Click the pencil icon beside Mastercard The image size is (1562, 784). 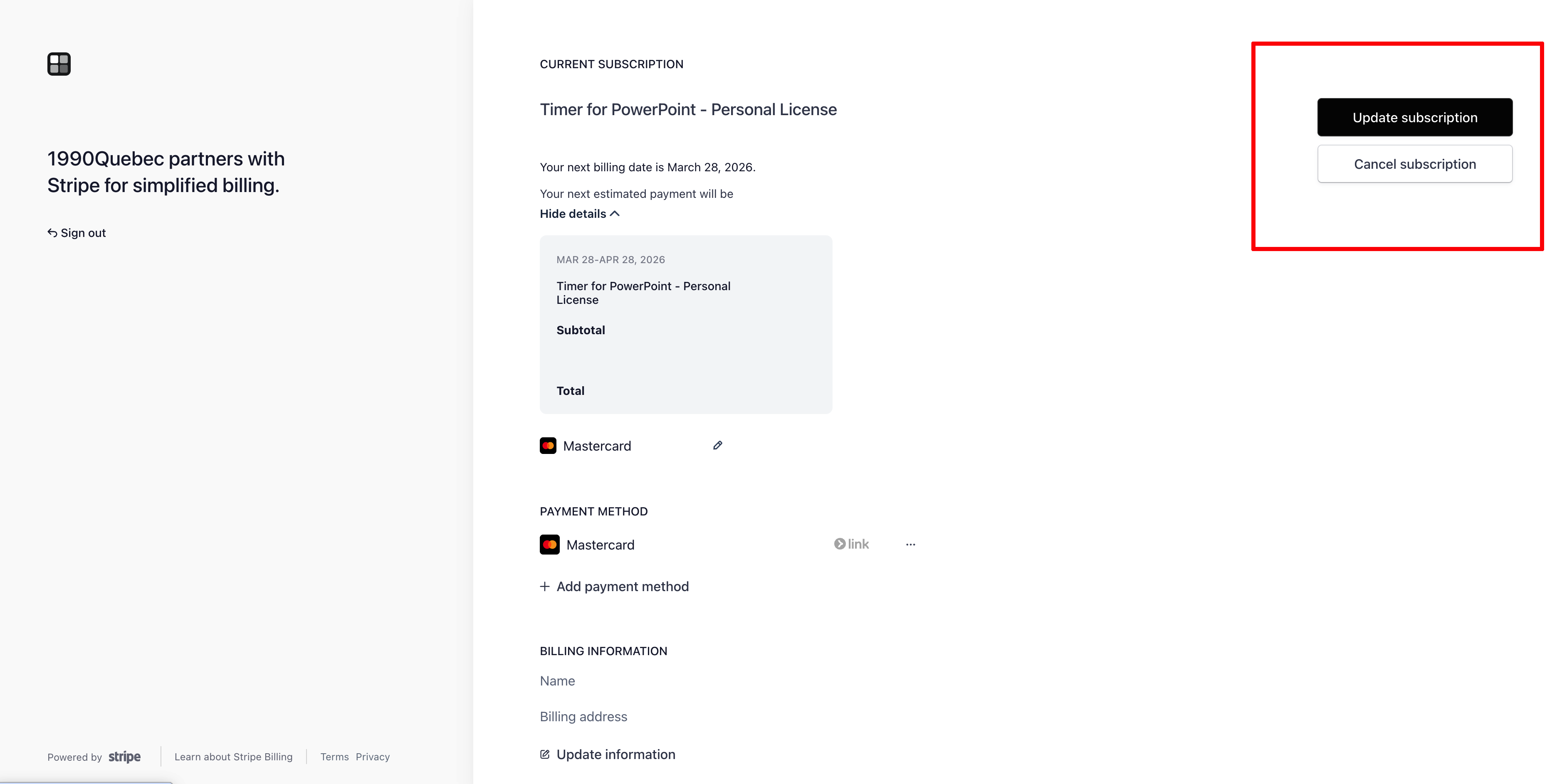[717, 445]
